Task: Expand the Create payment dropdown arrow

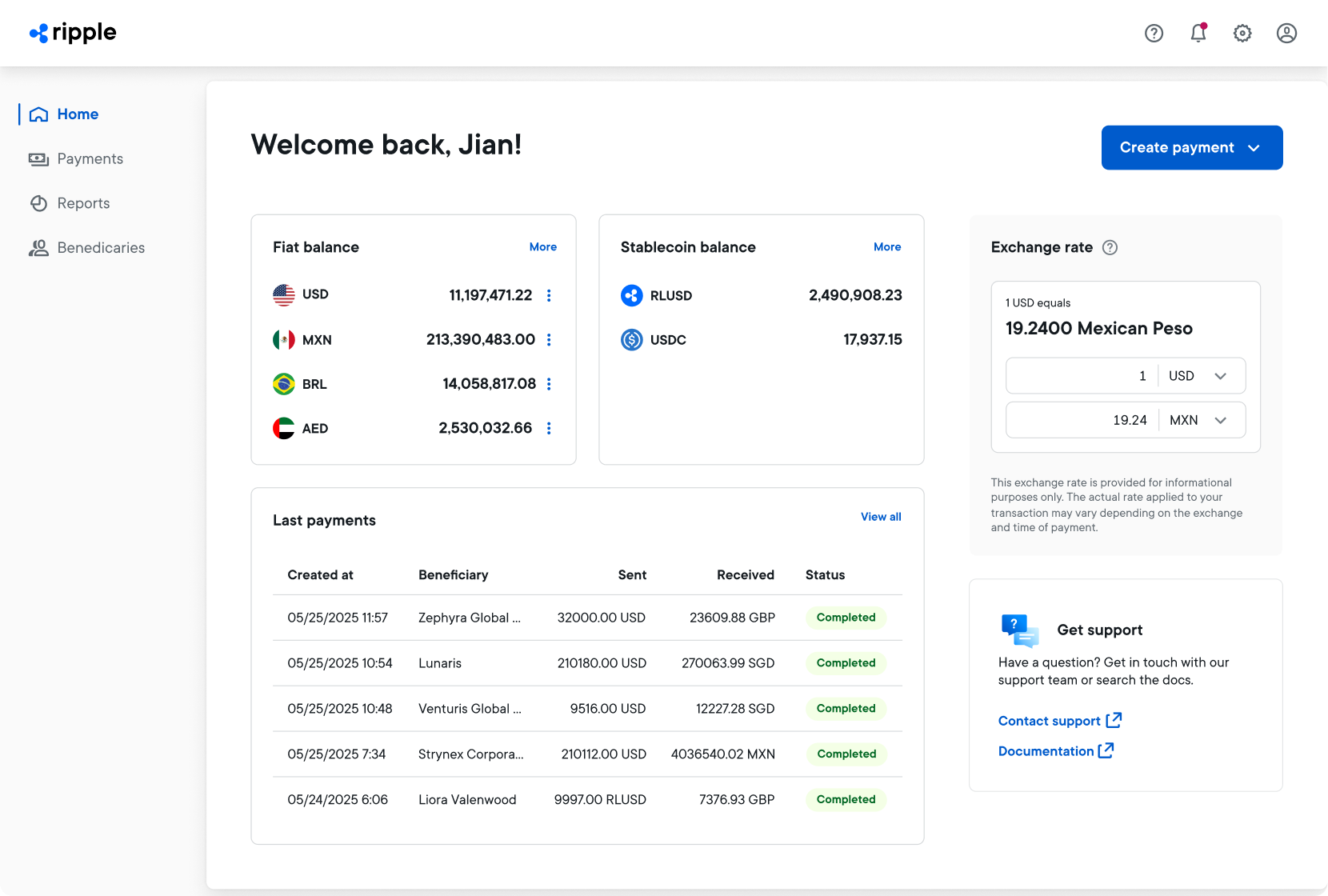Action: click(1255, 147)
